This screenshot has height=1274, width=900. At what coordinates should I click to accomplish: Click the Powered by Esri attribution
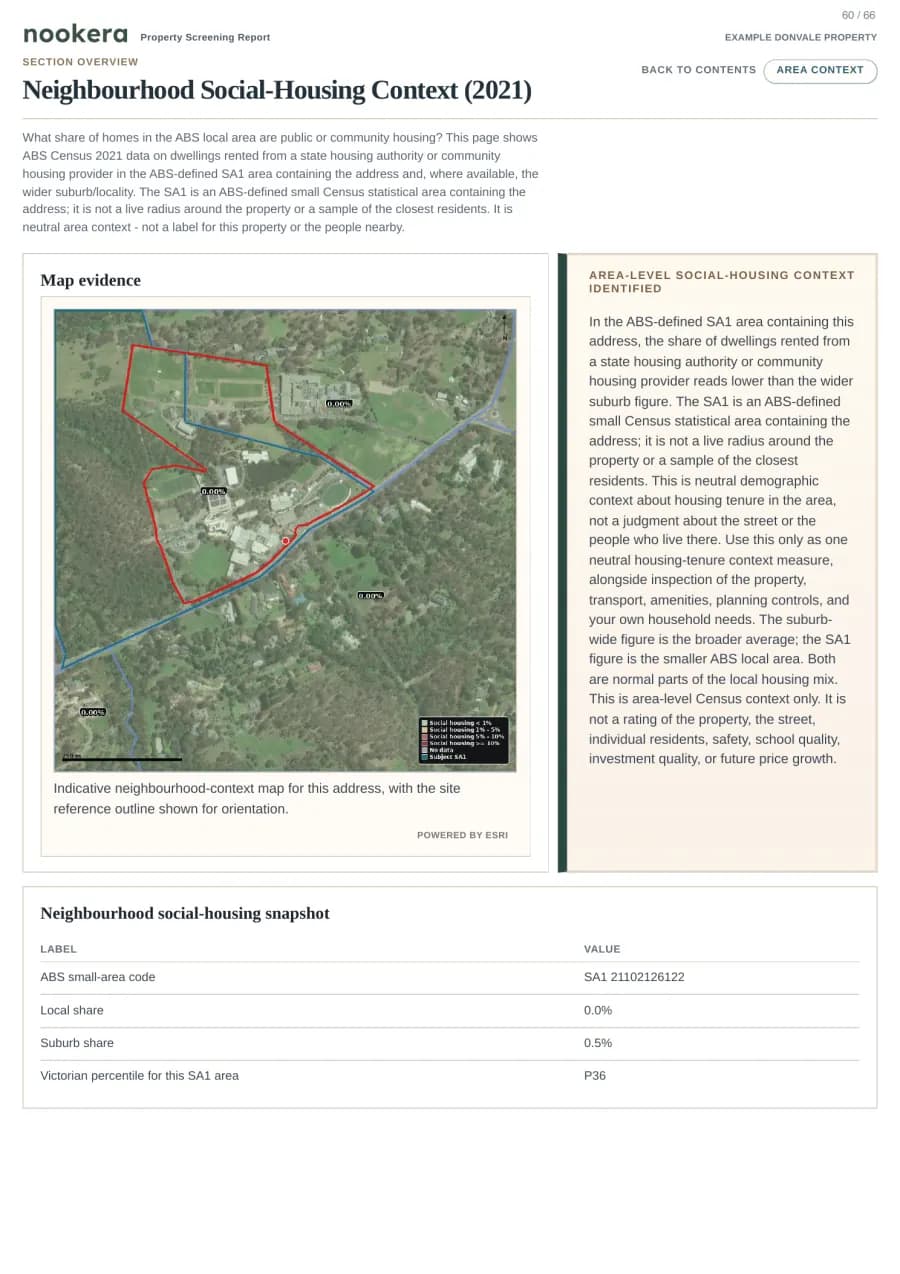click(462, 835)
